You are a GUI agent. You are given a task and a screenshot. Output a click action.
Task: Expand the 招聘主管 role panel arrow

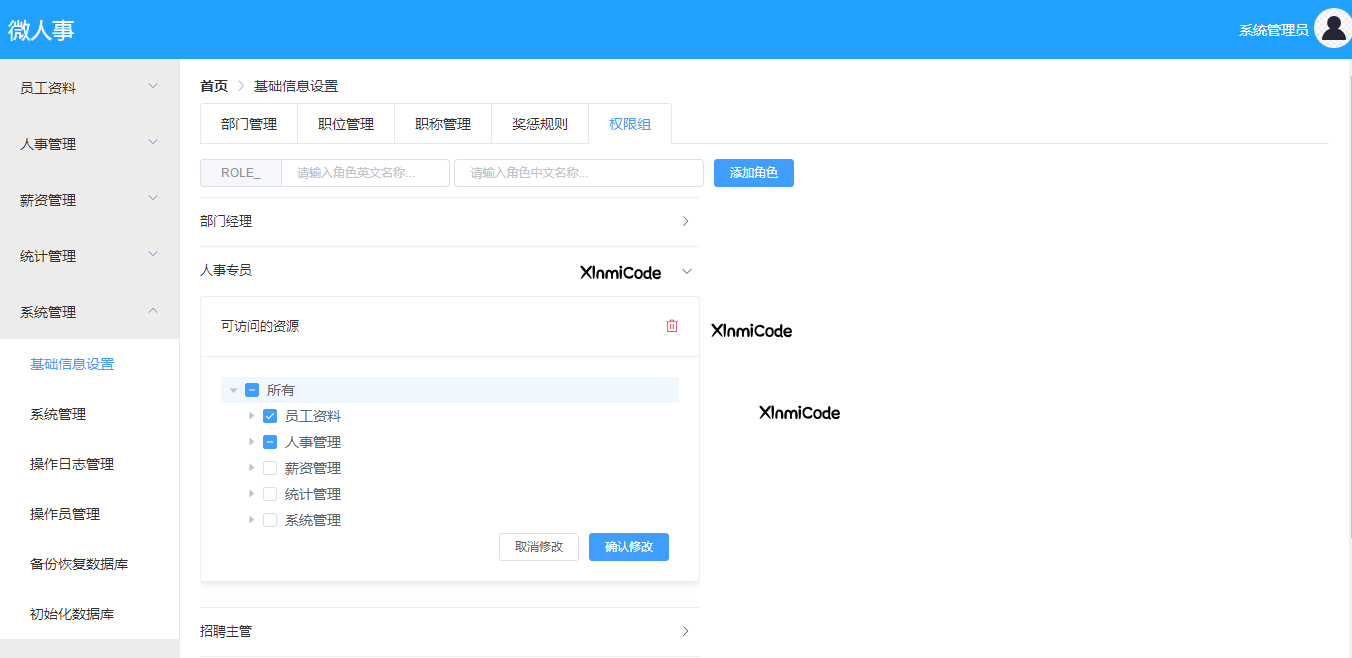tap(685, 632)
